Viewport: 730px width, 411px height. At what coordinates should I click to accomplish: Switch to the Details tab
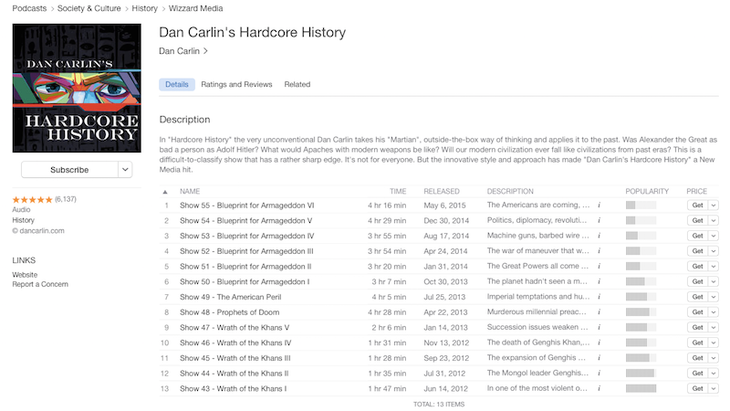[x=177, y=84]
